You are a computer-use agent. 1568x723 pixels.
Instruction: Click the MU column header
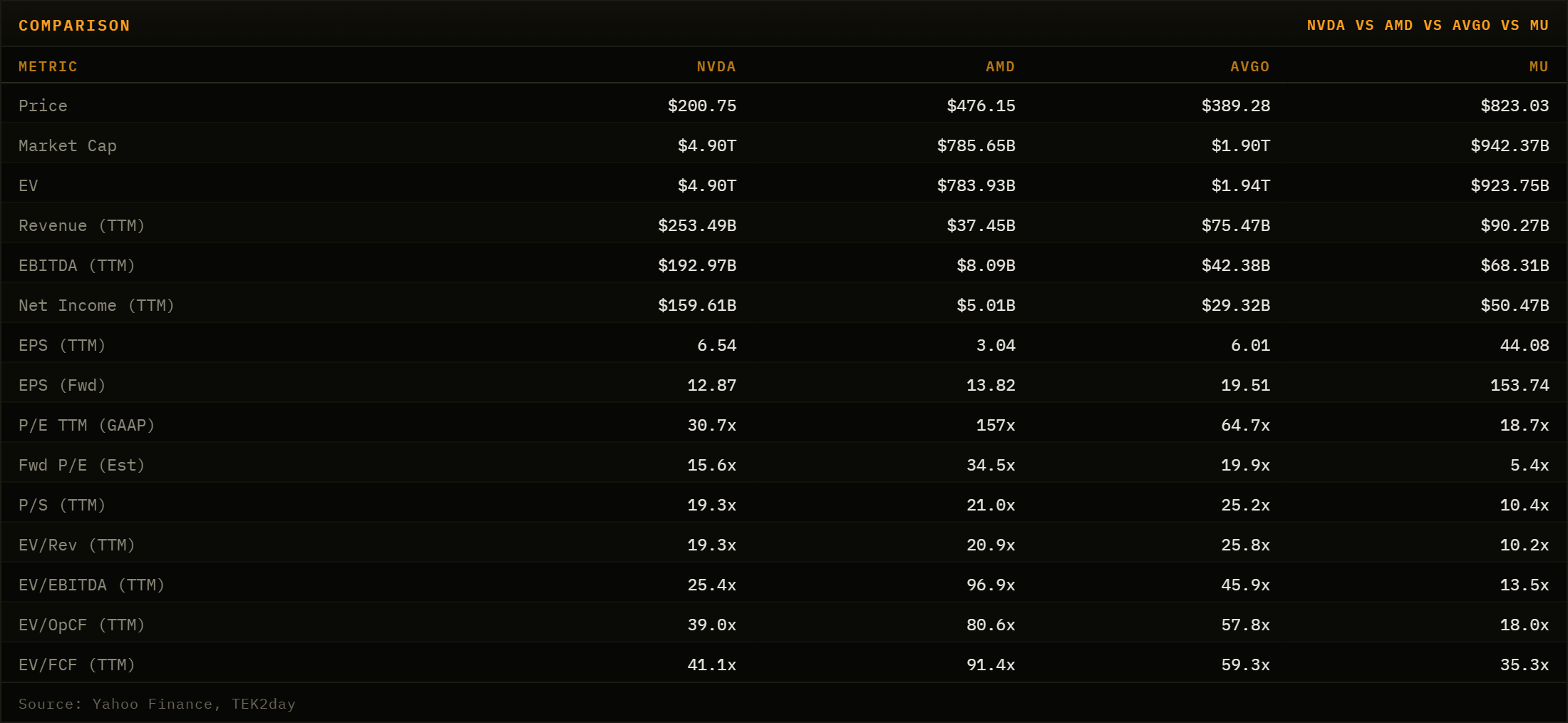[x=1539, y=66]
